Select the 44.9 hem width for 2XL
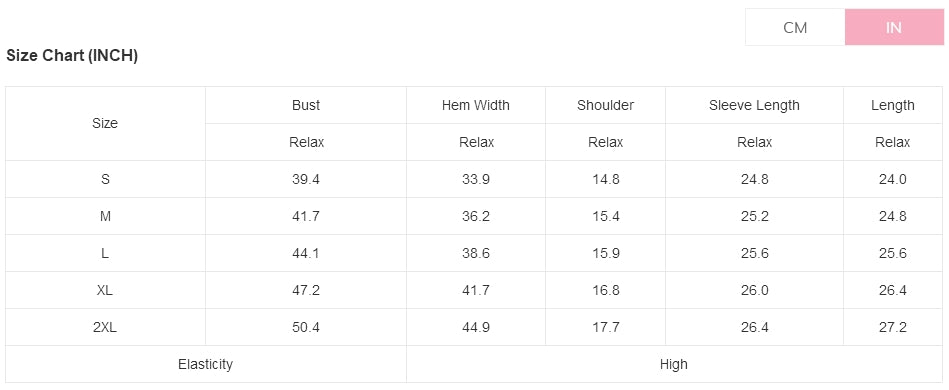This screenshot has width=949, height=390. (x=476, y=327)
